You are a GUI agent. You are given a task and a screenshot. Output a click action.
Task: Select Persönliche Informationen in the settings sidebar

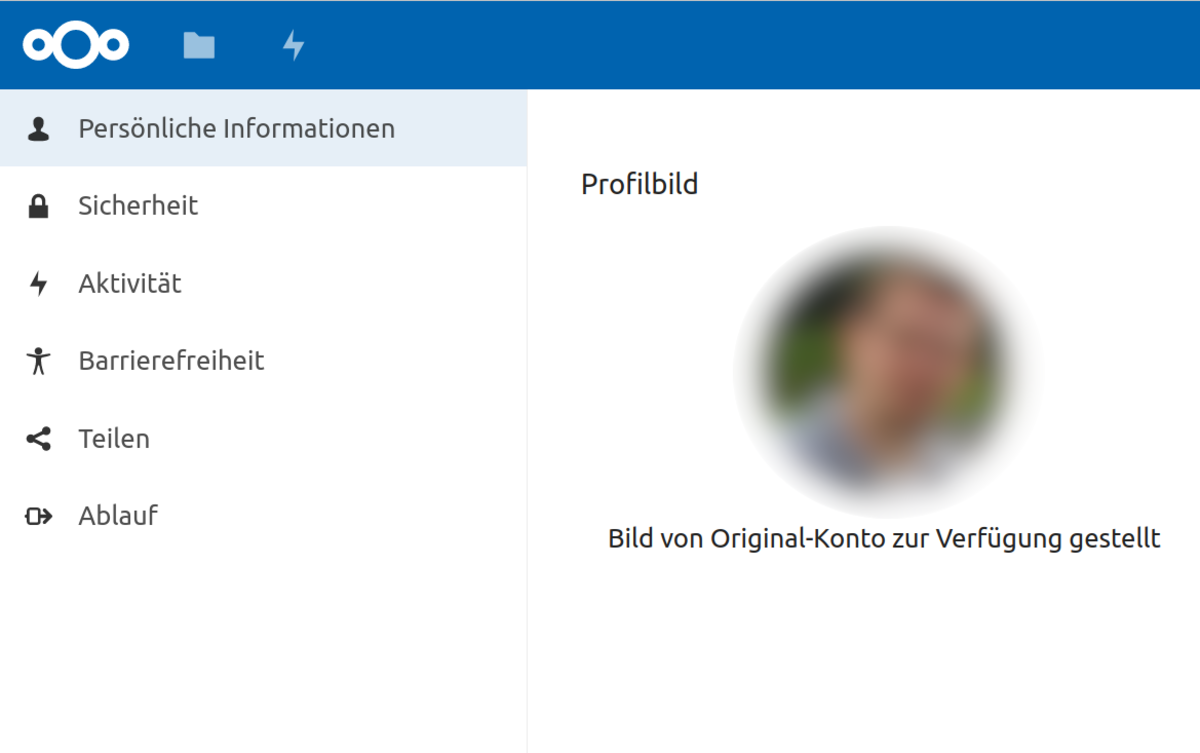236,129
